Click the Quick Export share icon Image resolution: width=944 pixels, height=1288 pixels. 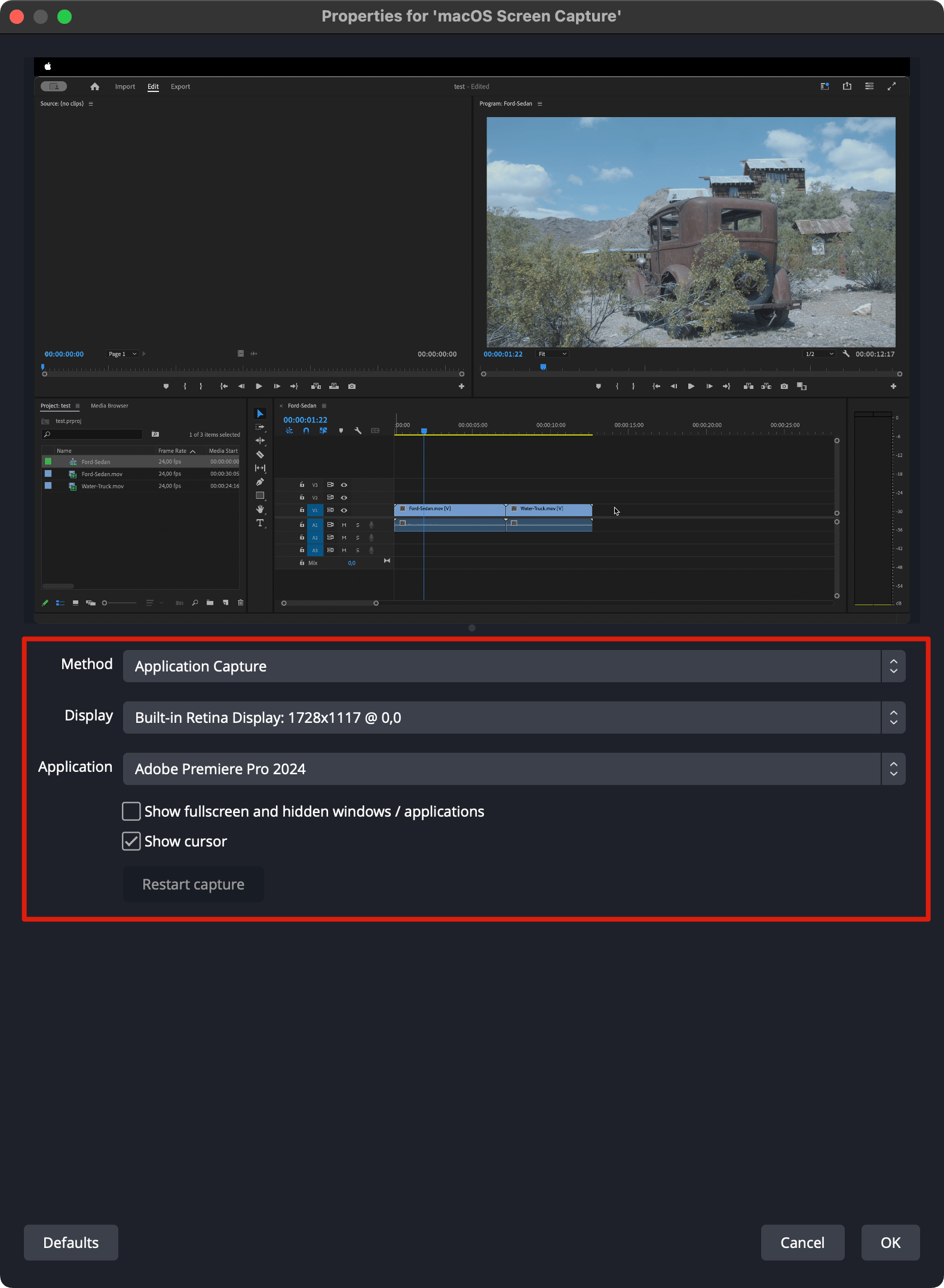pyautogui.click(x=847, y=87)
